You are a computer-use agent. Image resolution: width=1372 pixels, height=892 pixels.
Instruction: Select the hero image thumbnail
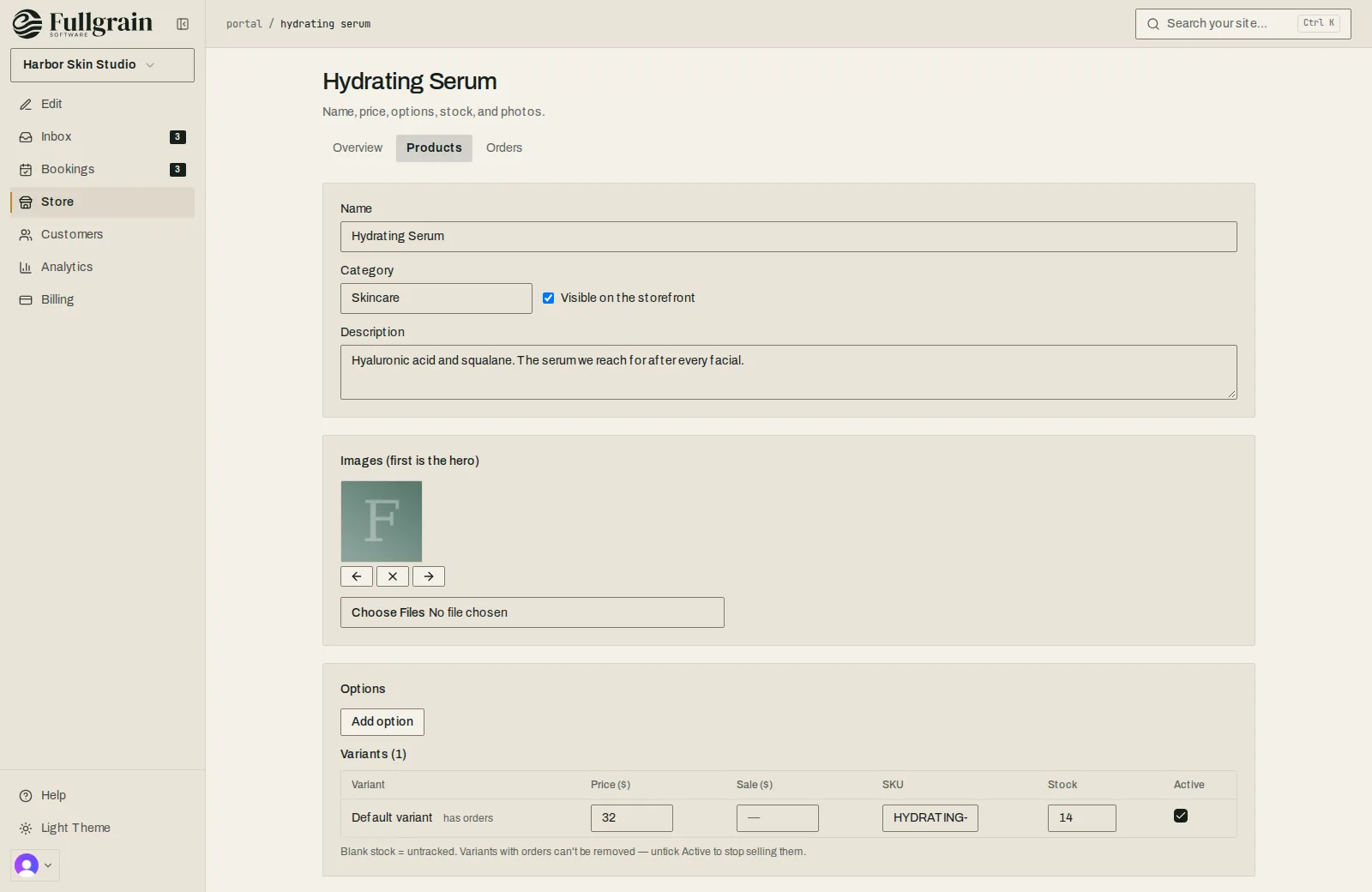coord(382,521)
